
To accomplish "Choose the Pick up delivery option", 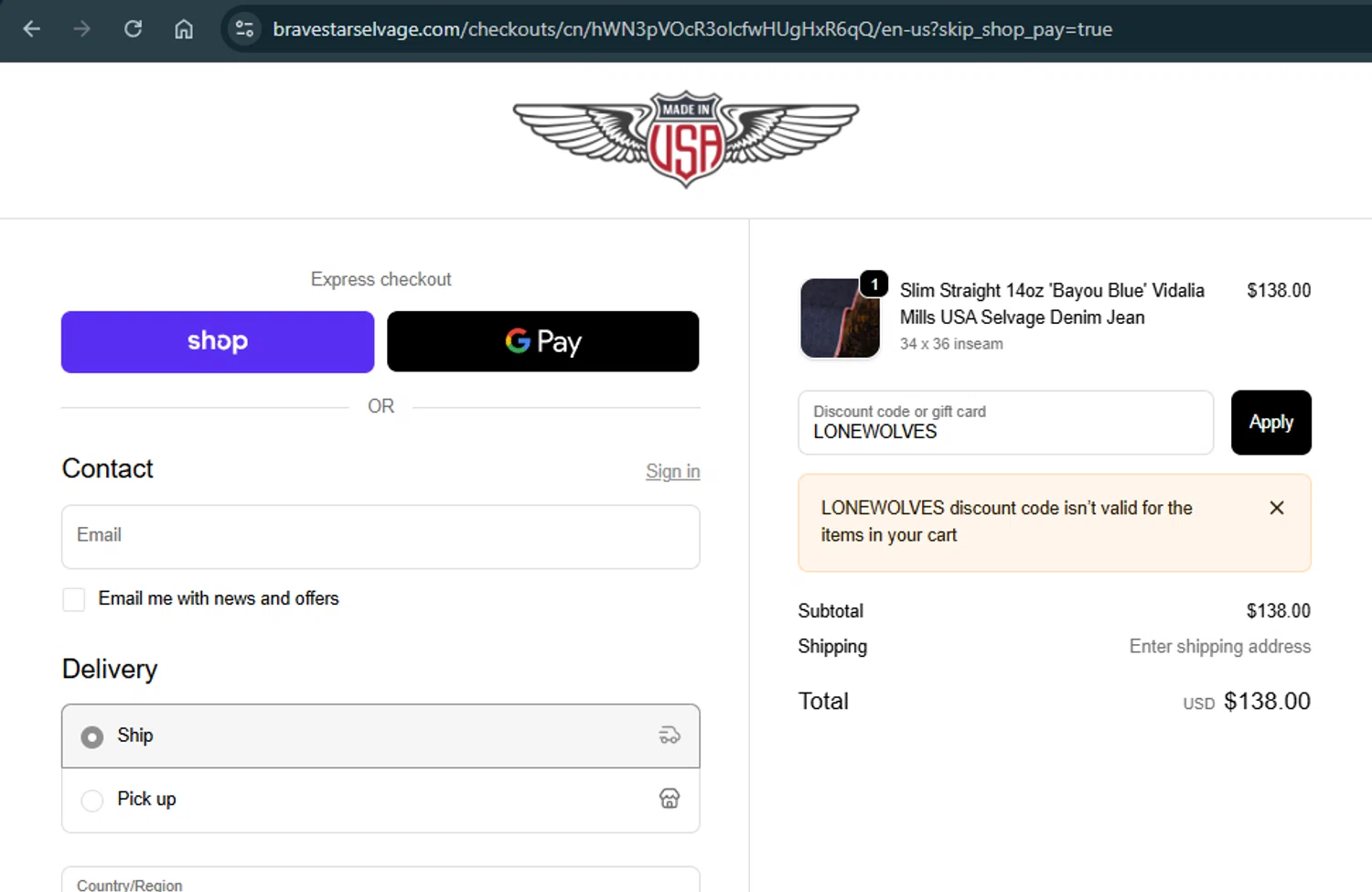I will [381, 800].
